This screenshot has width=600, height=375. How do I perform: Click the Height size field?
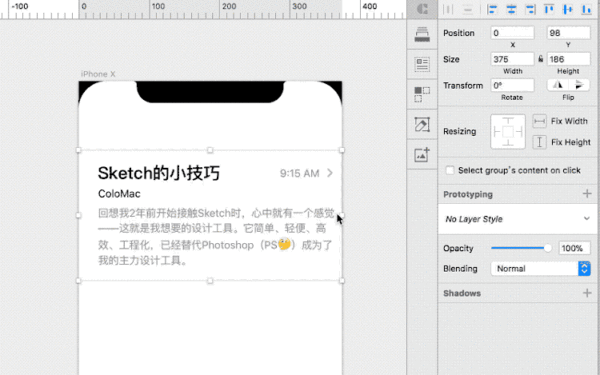tap(568, 59)
